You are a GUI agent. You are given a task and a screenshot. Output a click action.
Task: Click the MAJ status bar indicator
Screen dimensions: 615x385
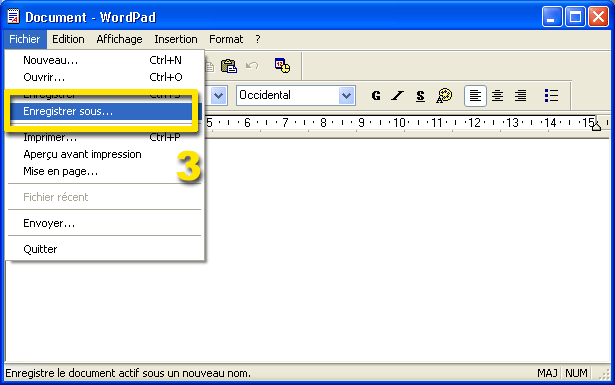point(547,373)
